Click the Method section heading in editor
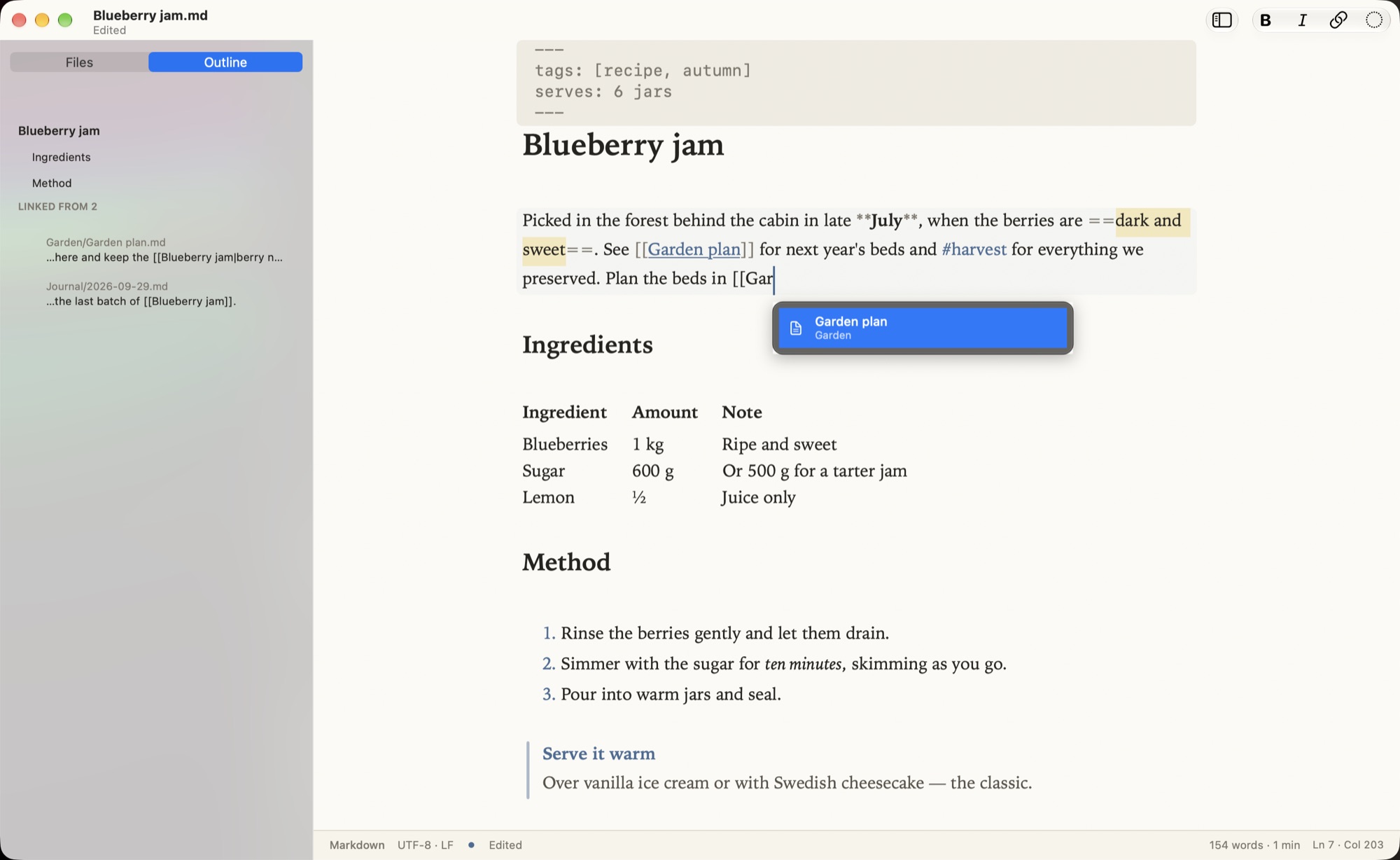This screenshot has width=1400, height=860. 566,562
